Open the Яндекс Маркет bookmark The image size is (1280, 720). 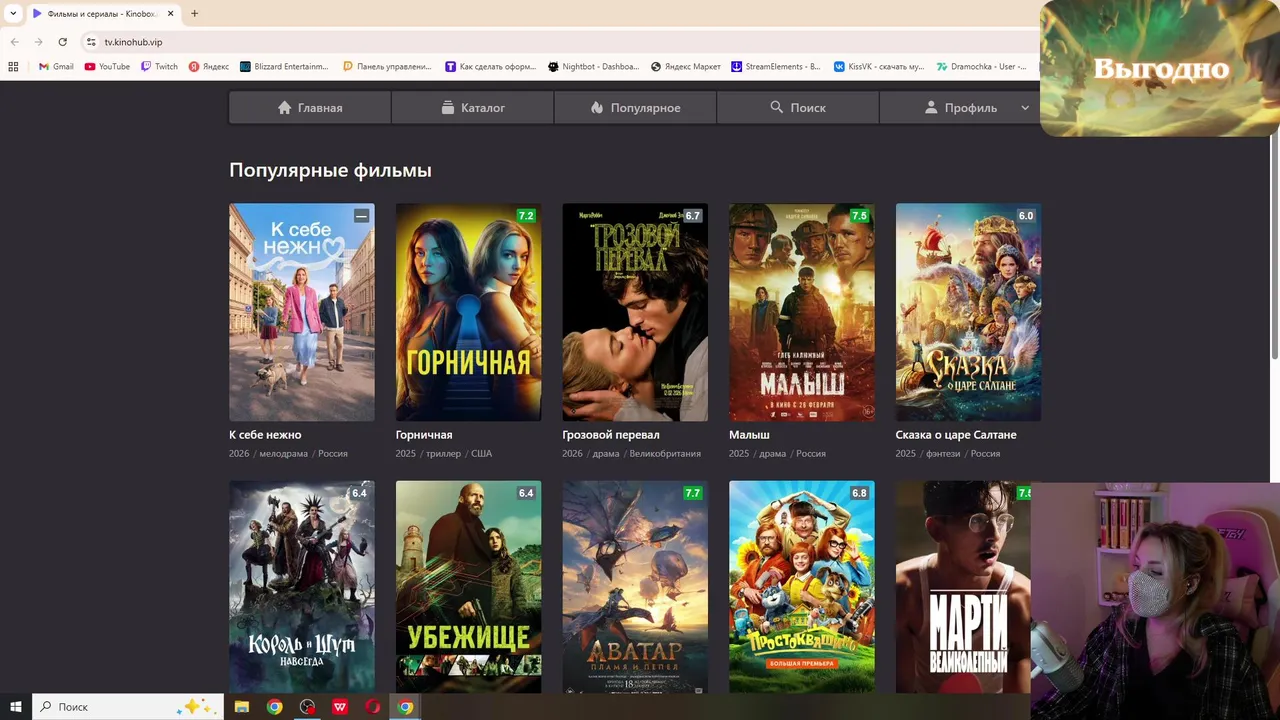pyautogui.click(x=686, y=67)
